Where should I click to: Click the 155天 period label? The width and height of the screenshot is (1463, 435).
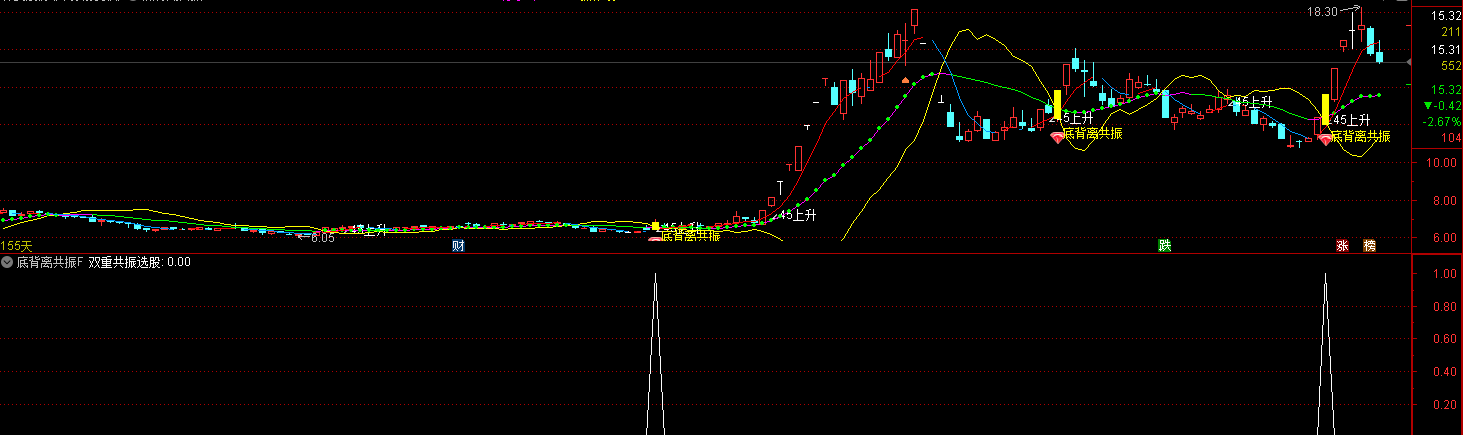pos(16,246)
